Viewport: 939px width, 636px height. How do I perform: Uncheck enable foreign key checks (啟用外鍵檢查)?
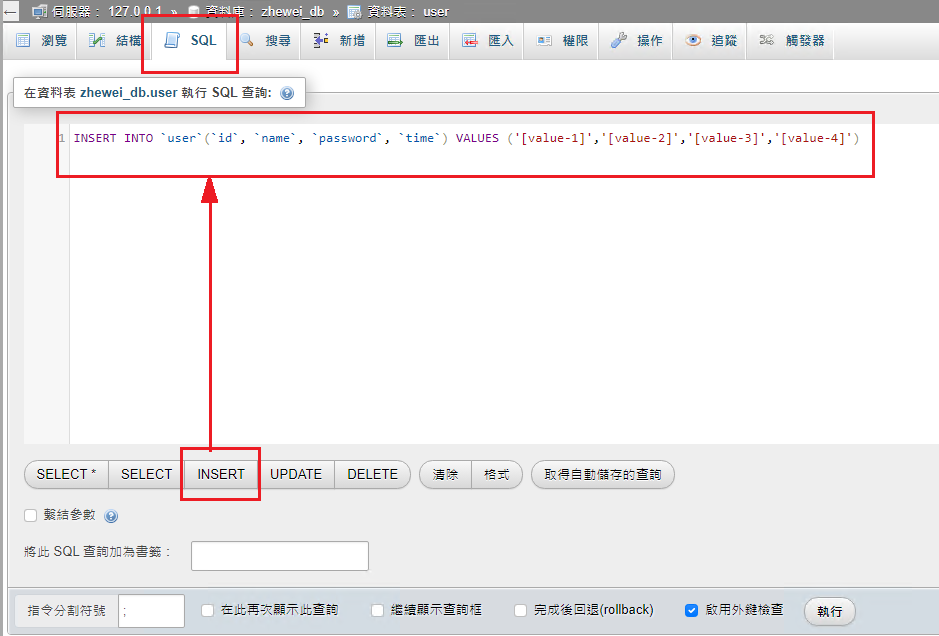point(691,610)
